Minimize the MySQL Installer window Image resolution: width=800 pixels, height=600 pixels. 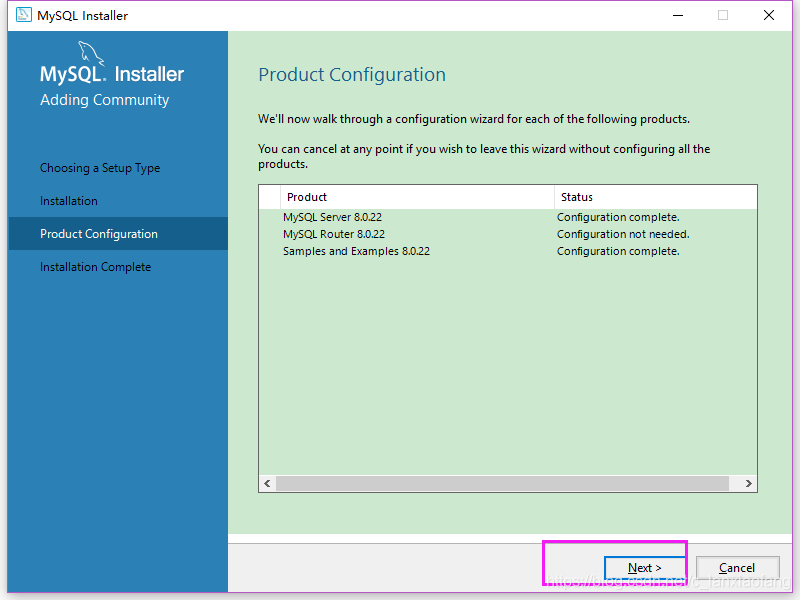[676, 15]
